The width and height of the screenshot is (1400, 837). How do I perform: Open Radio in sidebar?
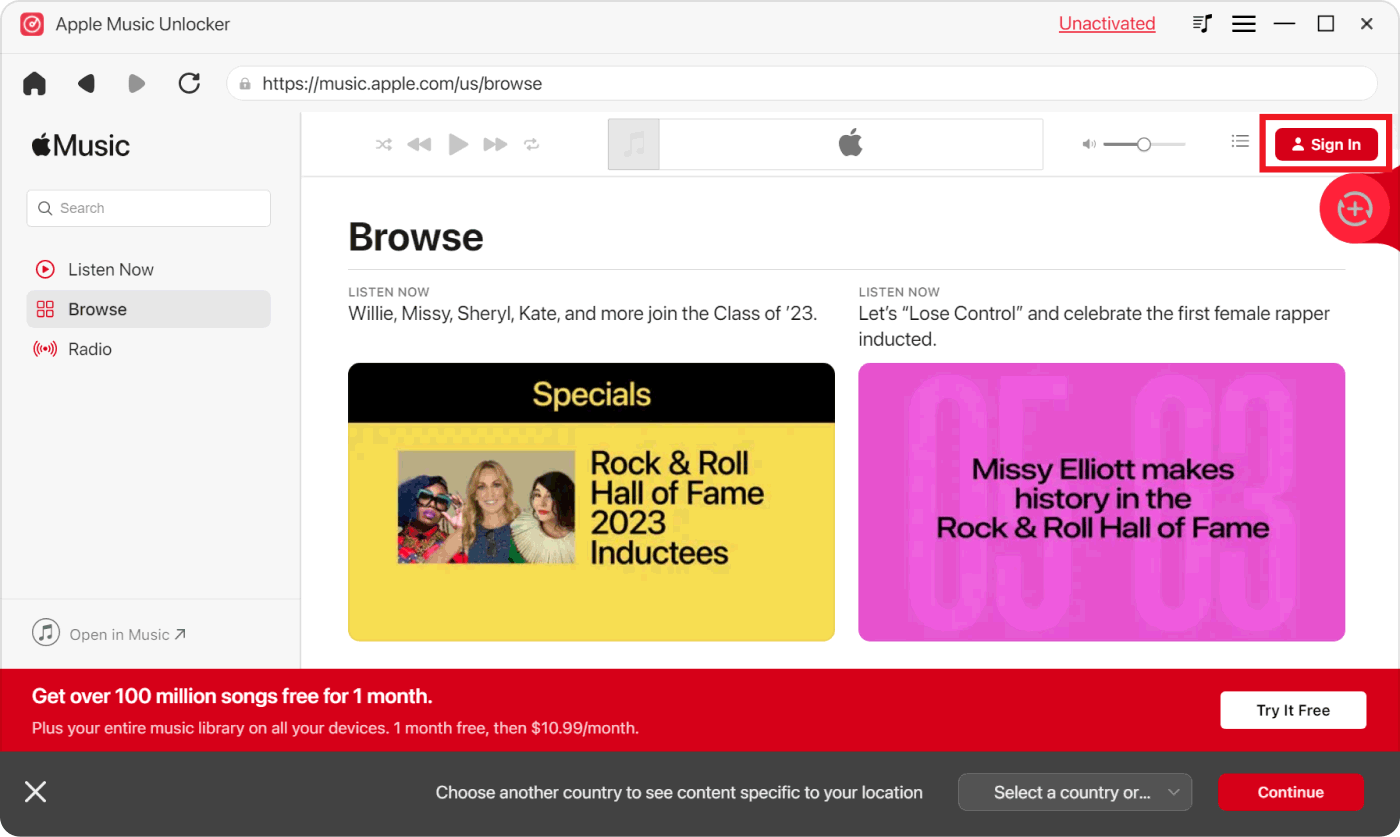pos(149,349)
